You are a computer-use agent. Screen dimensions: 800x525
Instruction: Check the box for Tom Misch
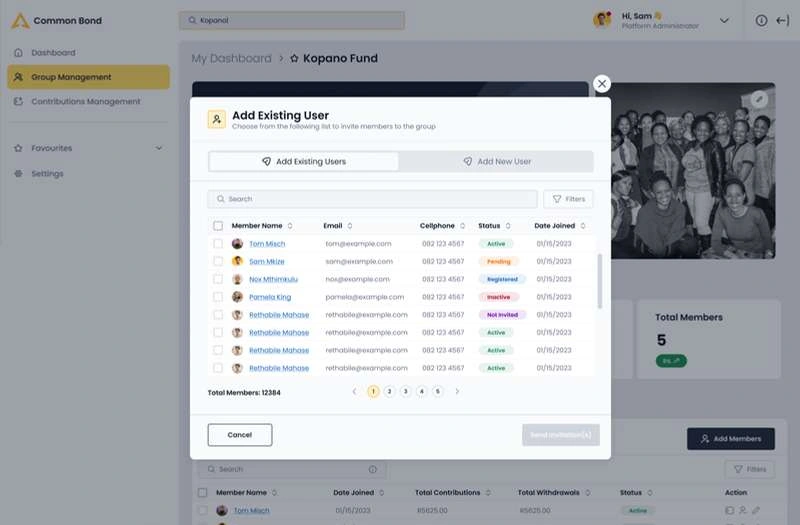[218, 244]
